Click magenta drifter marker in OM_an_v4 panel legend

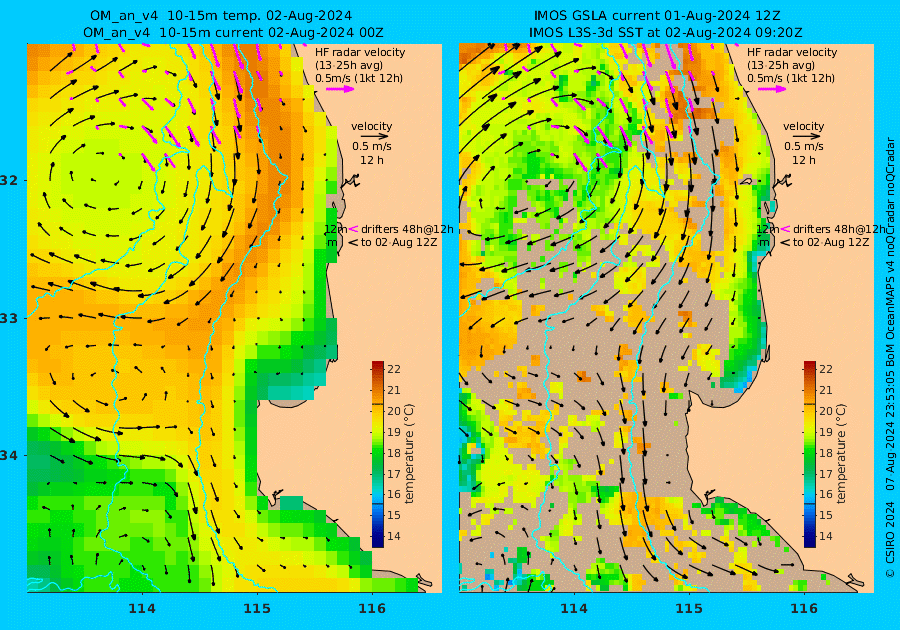point(353,229)
